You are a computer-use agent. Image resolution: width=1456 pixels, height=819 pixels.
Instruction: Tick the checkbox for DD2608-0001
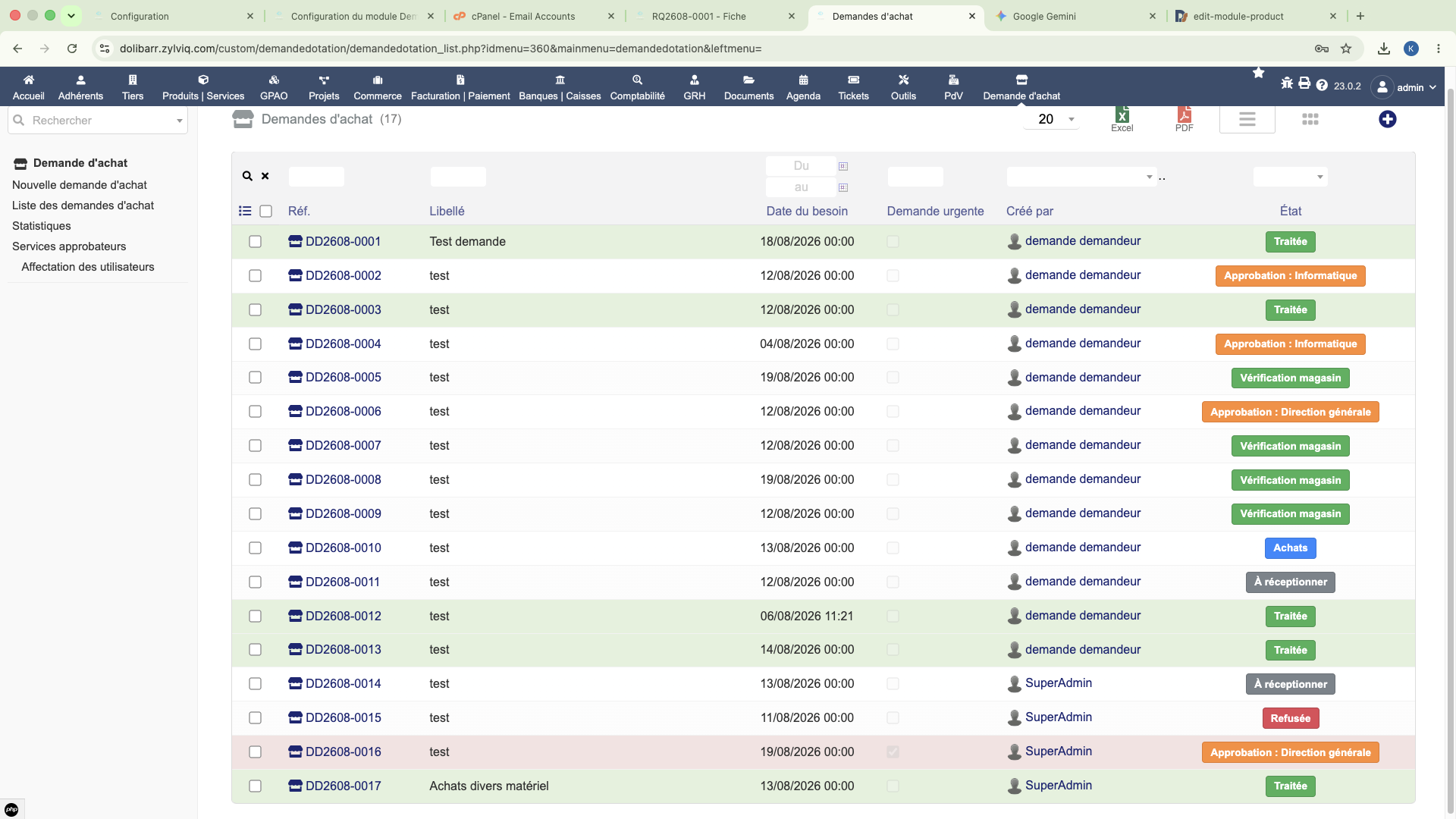tap(255, 242)
